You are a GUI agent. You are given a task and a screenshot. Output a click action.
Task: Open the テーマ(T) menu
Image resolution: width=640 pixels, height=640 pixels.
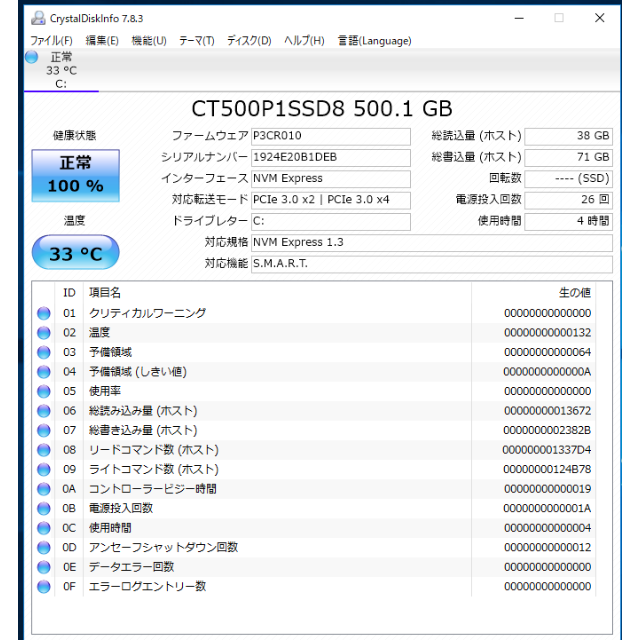[x=197, y=40]
